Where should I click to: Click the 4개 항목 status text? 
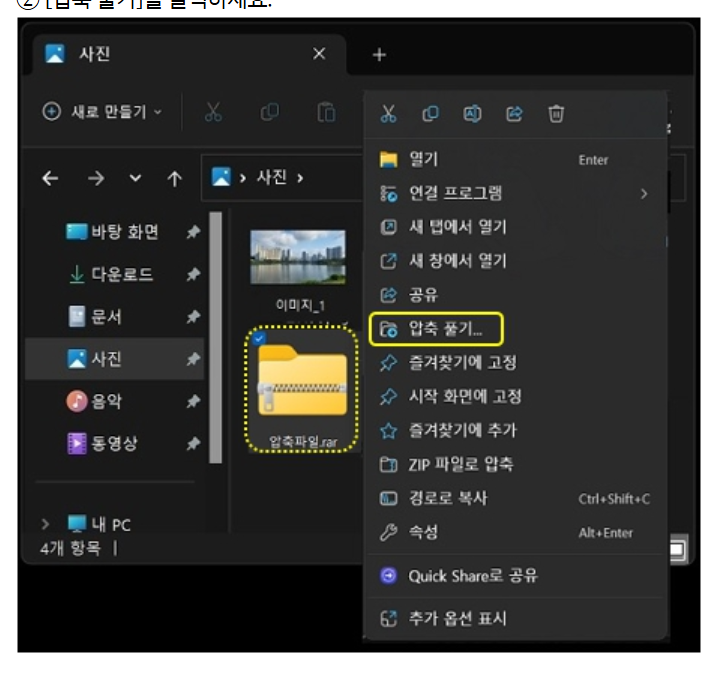(70, 548)
